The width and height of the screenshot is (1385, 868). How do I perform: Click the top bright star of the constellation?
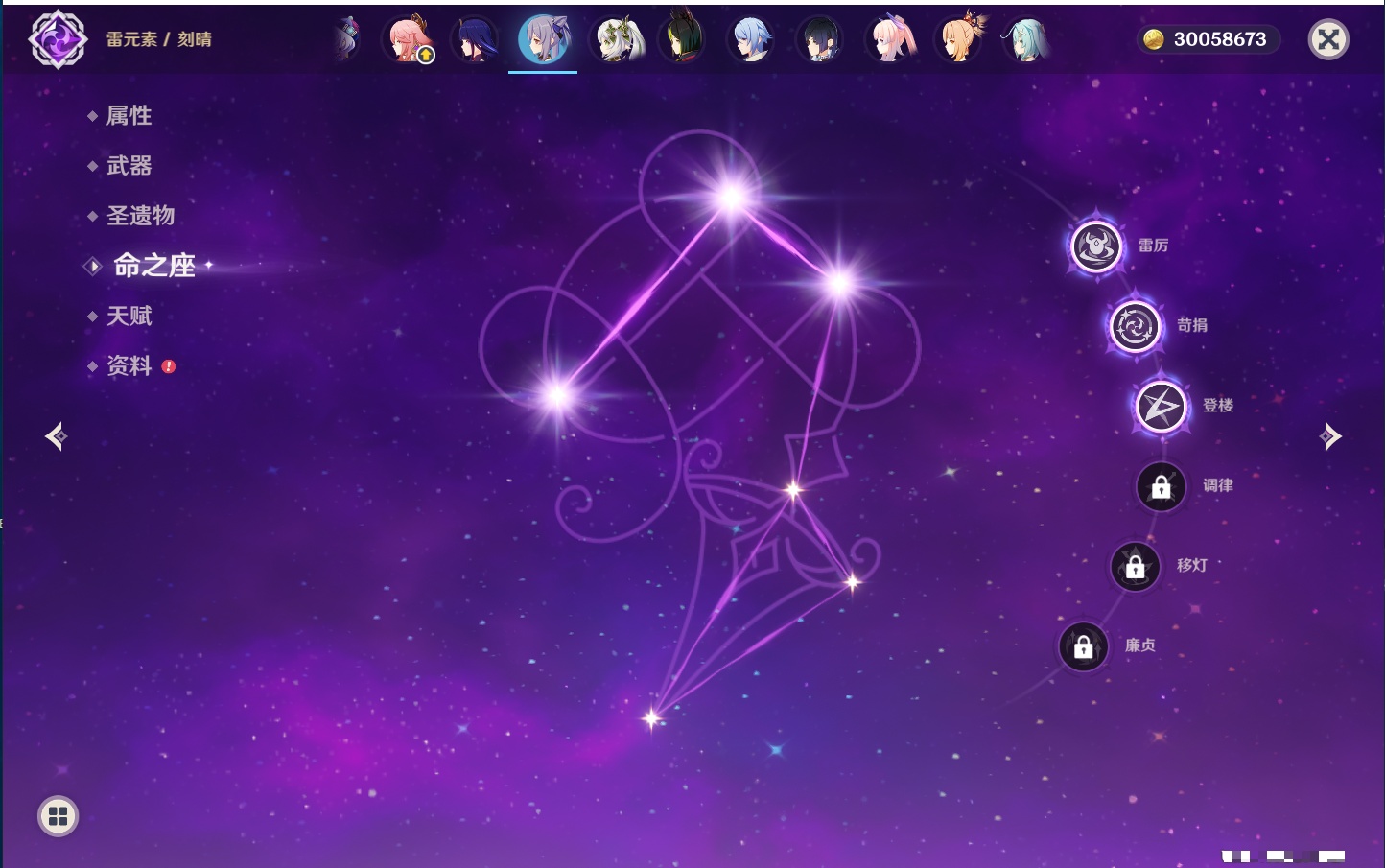click(x=732, y=198)
